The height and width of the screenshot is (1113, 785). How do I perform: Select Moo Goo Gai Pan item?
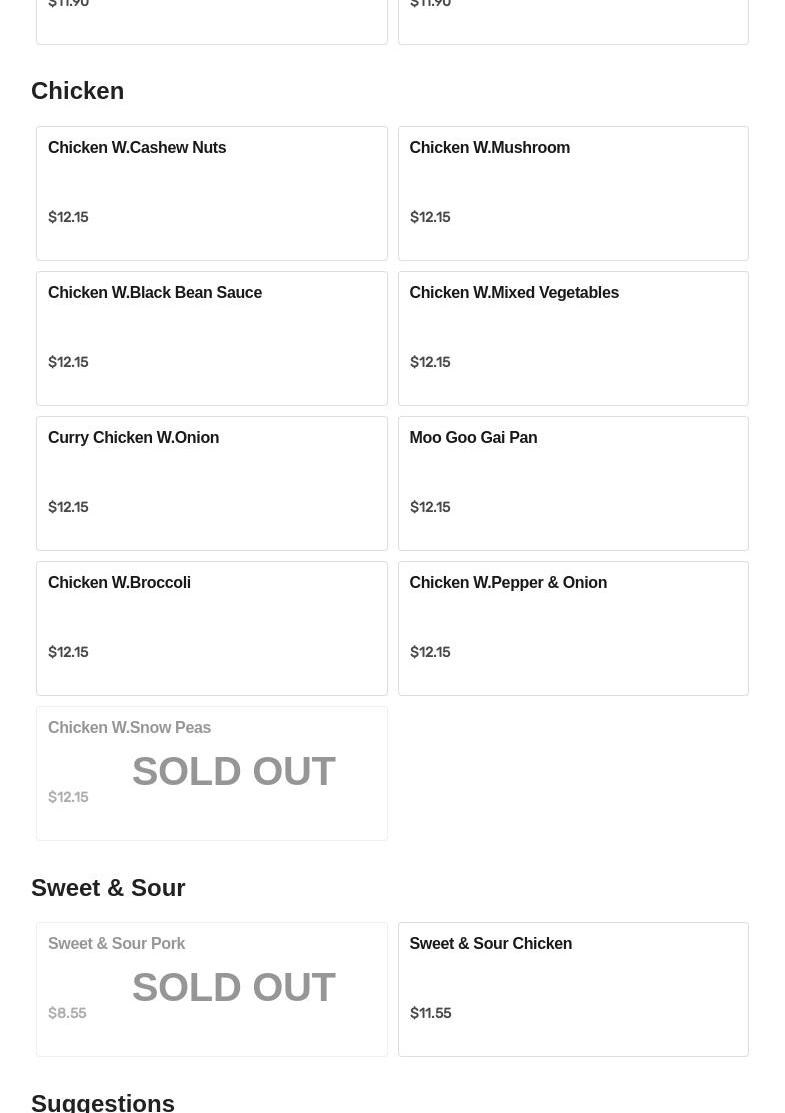(573, 483)
